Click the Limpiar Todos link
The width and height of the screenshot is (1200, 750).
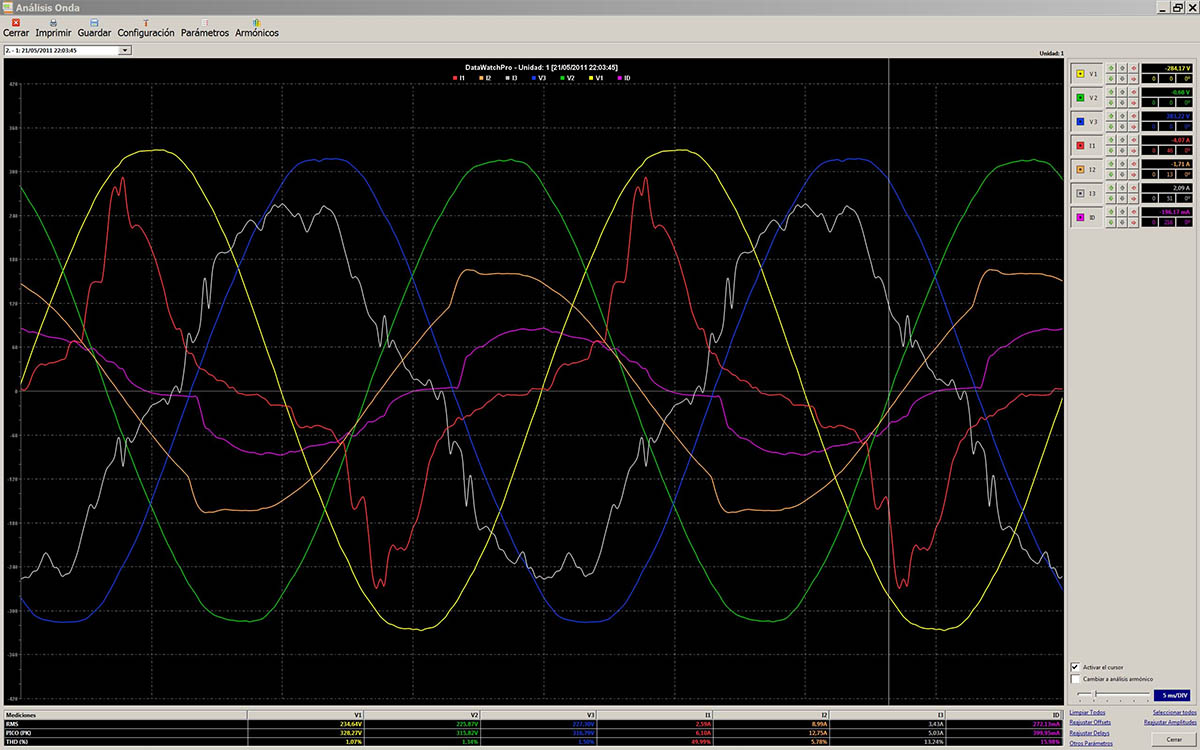point(1087,712)
